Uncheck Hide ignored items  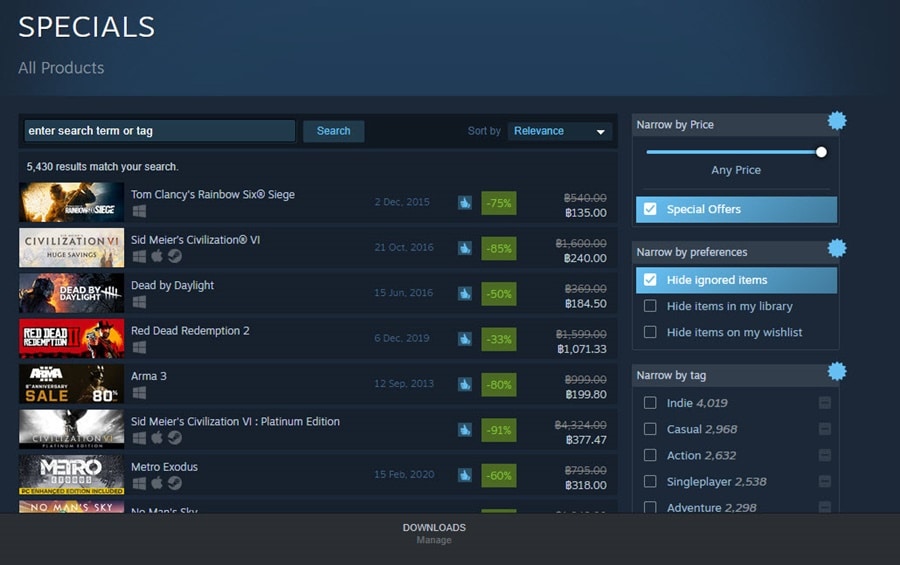point(650,280)
